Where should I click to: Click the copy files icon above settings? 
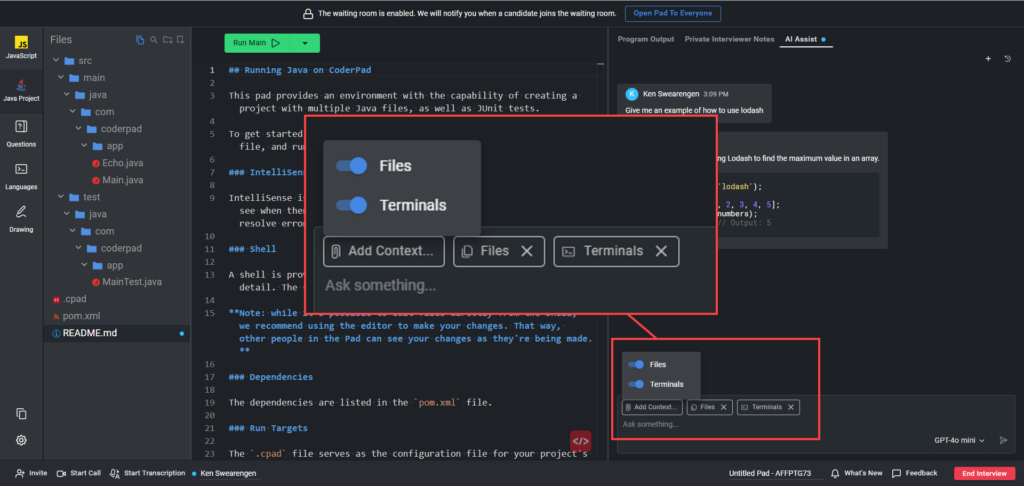click(21, 413)
